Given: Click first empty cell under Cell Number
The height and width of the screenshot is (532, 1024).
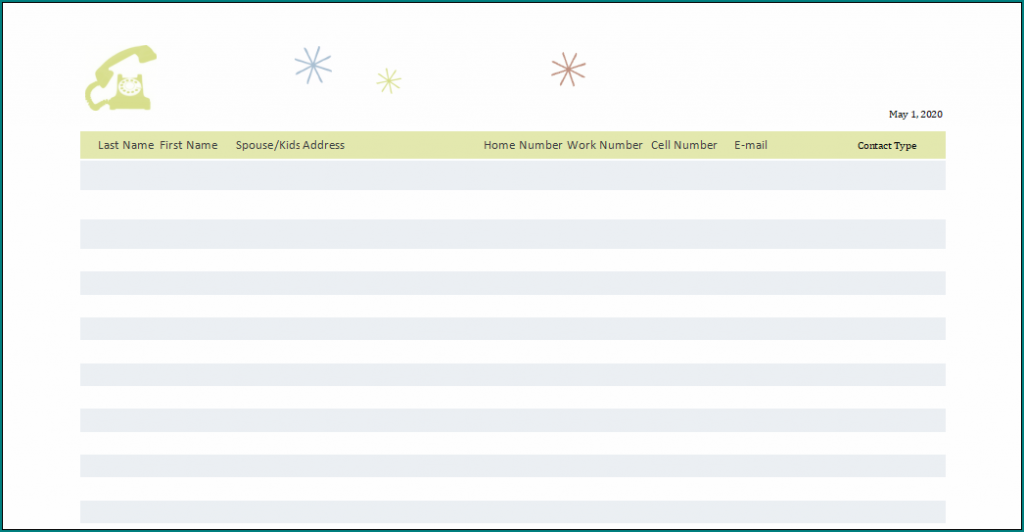Looking at the screenshot, I should [x=684, y=176].
